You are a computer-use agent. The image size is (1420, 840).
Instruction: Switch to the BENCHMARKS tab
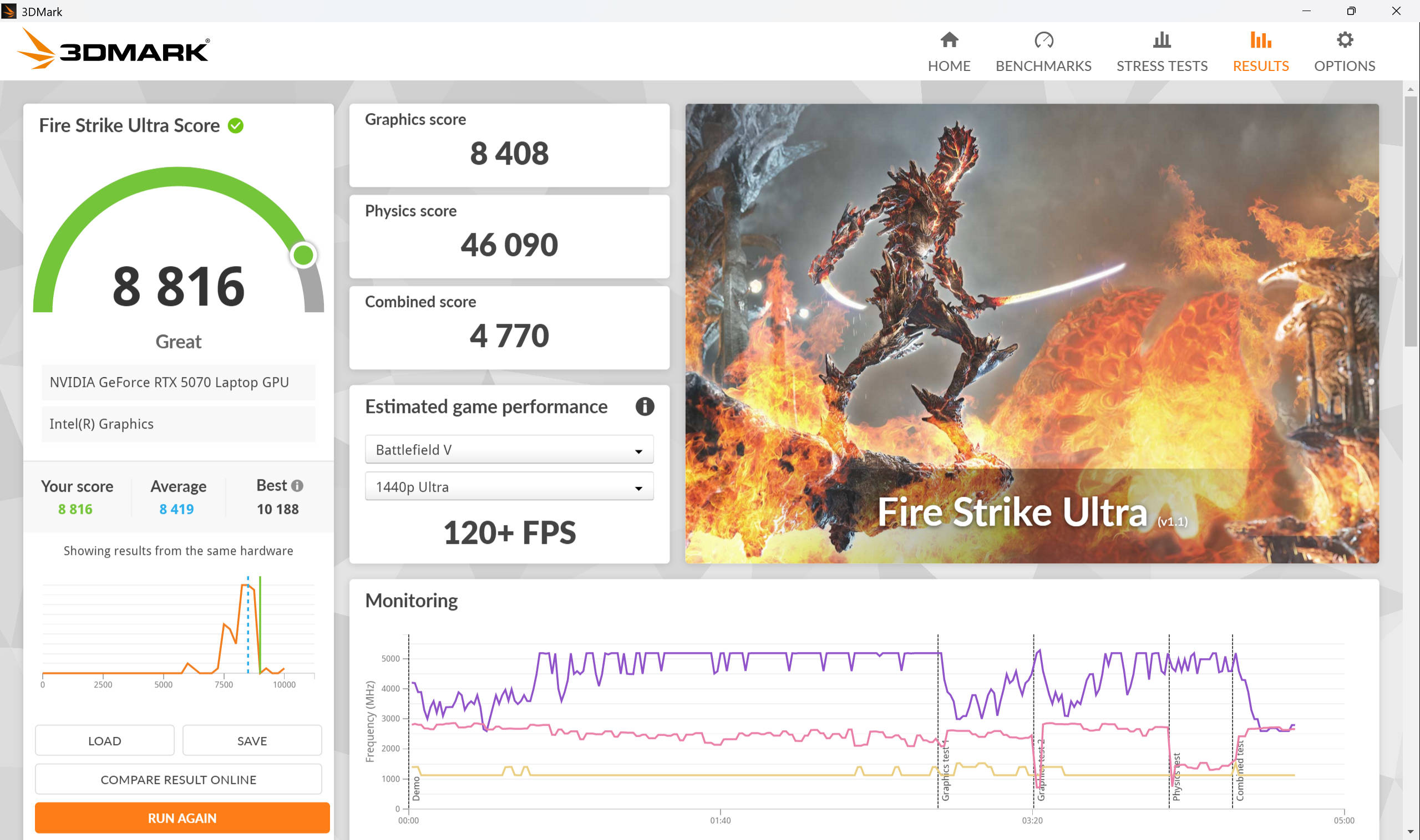click(x=1043, y=52)
